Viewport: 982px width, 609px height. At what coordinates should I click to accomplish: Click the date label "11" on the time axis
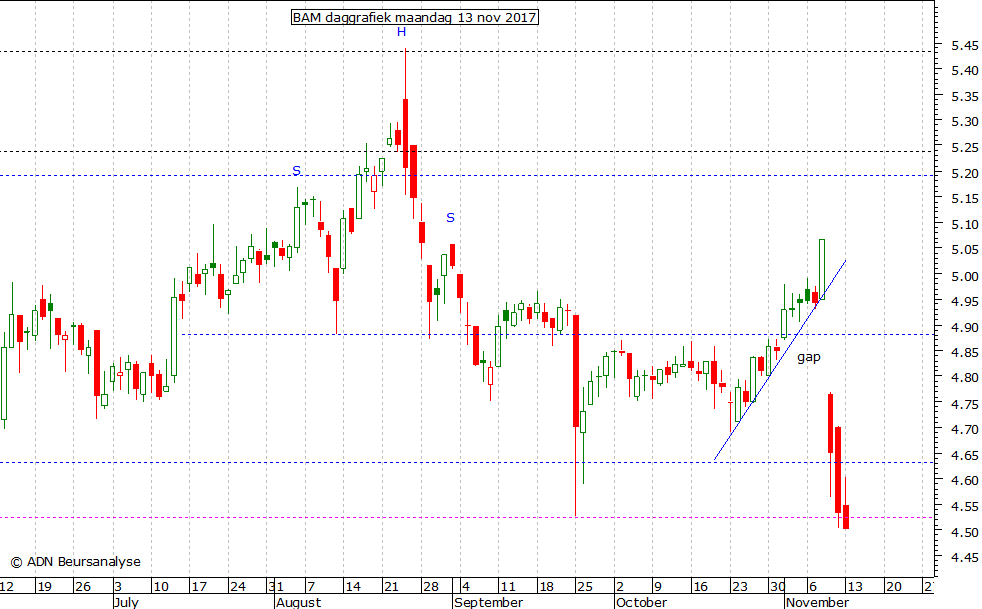508,587
